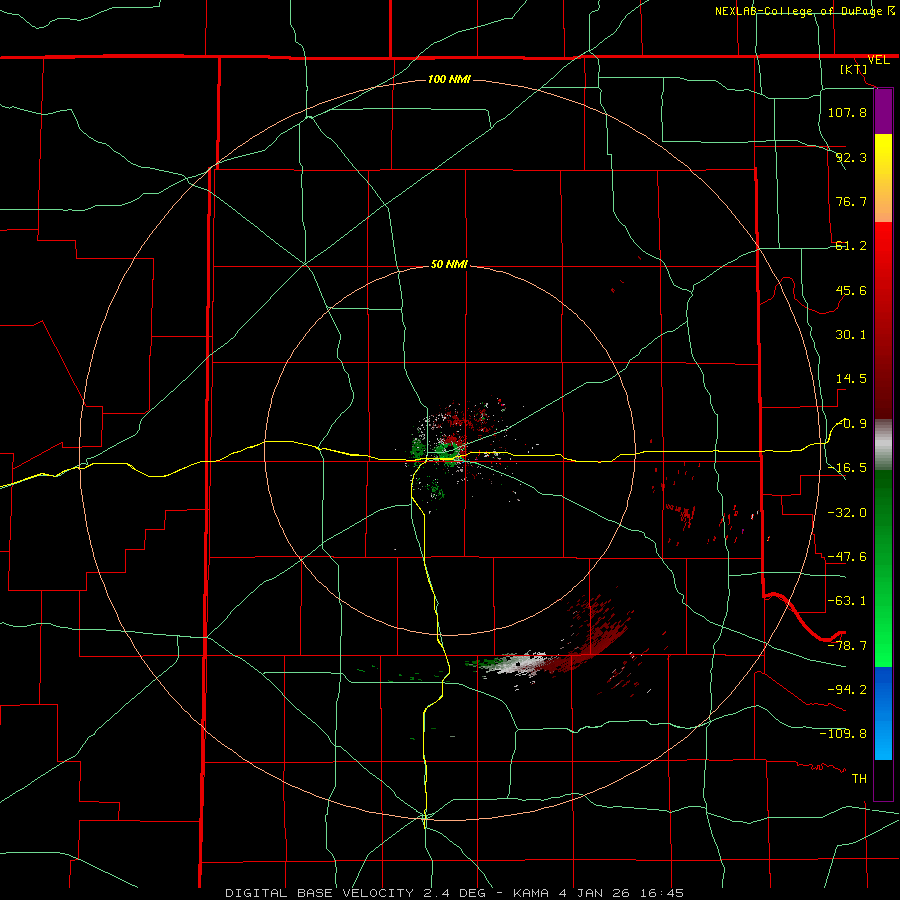Viewport: 900px width, 900px height.
Task: Click the 50 NMI range ring label
Action: [x=449, y=264]
